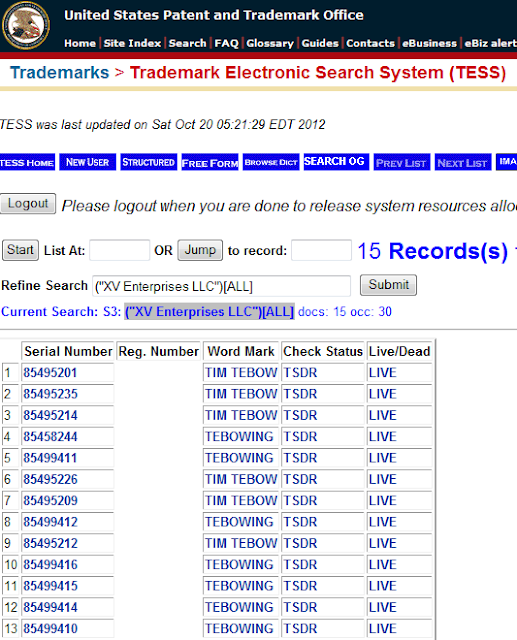Open the Guides header link
517x640 pixels.
click(x=320, y=43)
